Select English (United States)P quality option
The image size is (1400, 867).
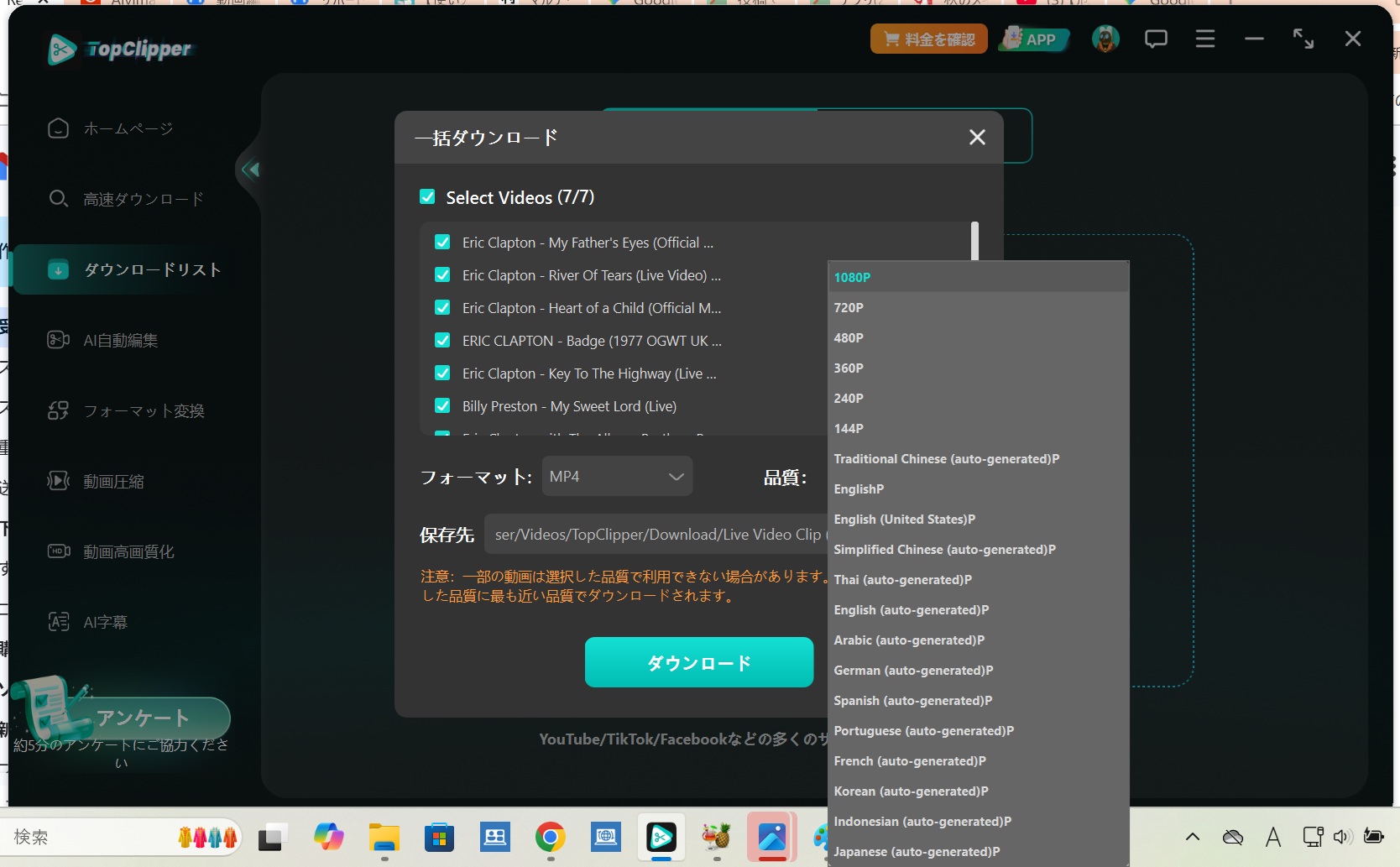click(x=904, y=520)
